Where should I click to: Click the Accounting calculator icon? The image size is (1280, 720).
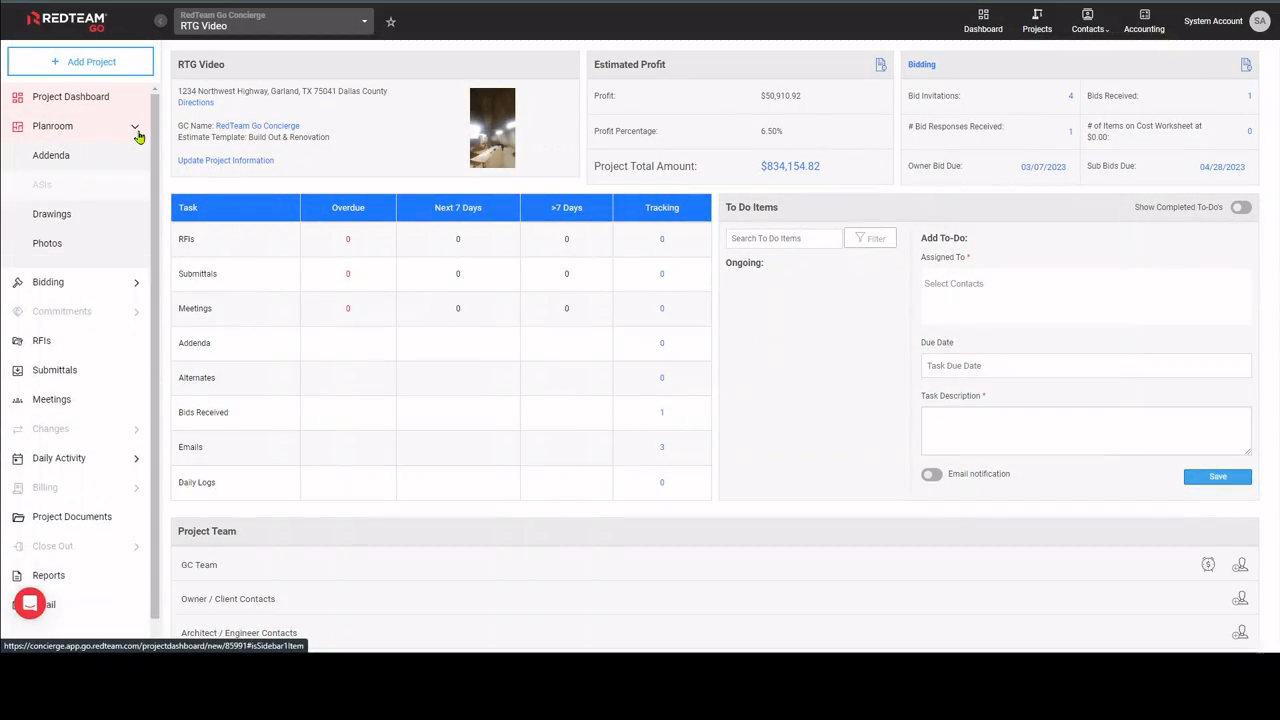tap(1144, 14)
